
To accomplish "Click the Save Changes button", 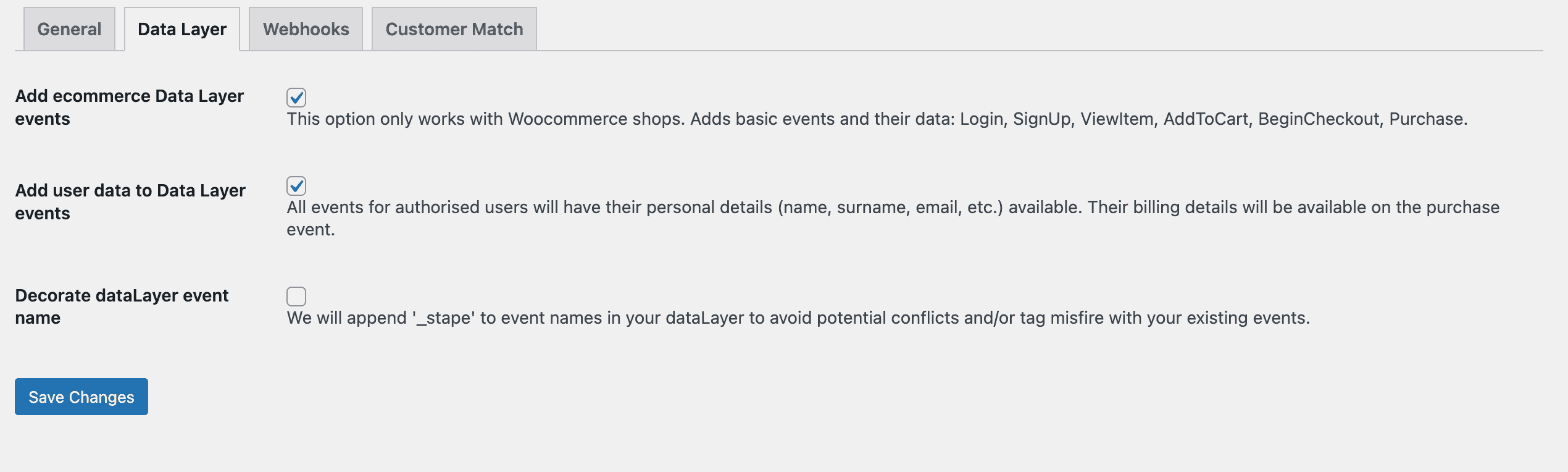I will click(x=81, y=397).
